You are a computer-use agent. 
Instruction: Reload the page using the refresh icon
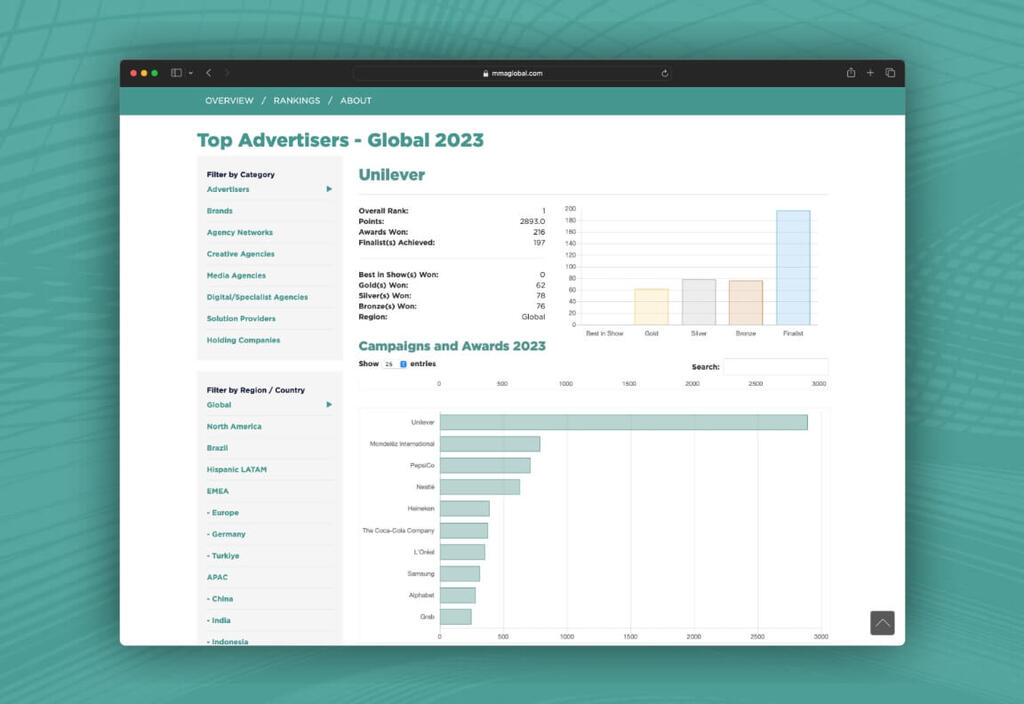tap(665, 73)
